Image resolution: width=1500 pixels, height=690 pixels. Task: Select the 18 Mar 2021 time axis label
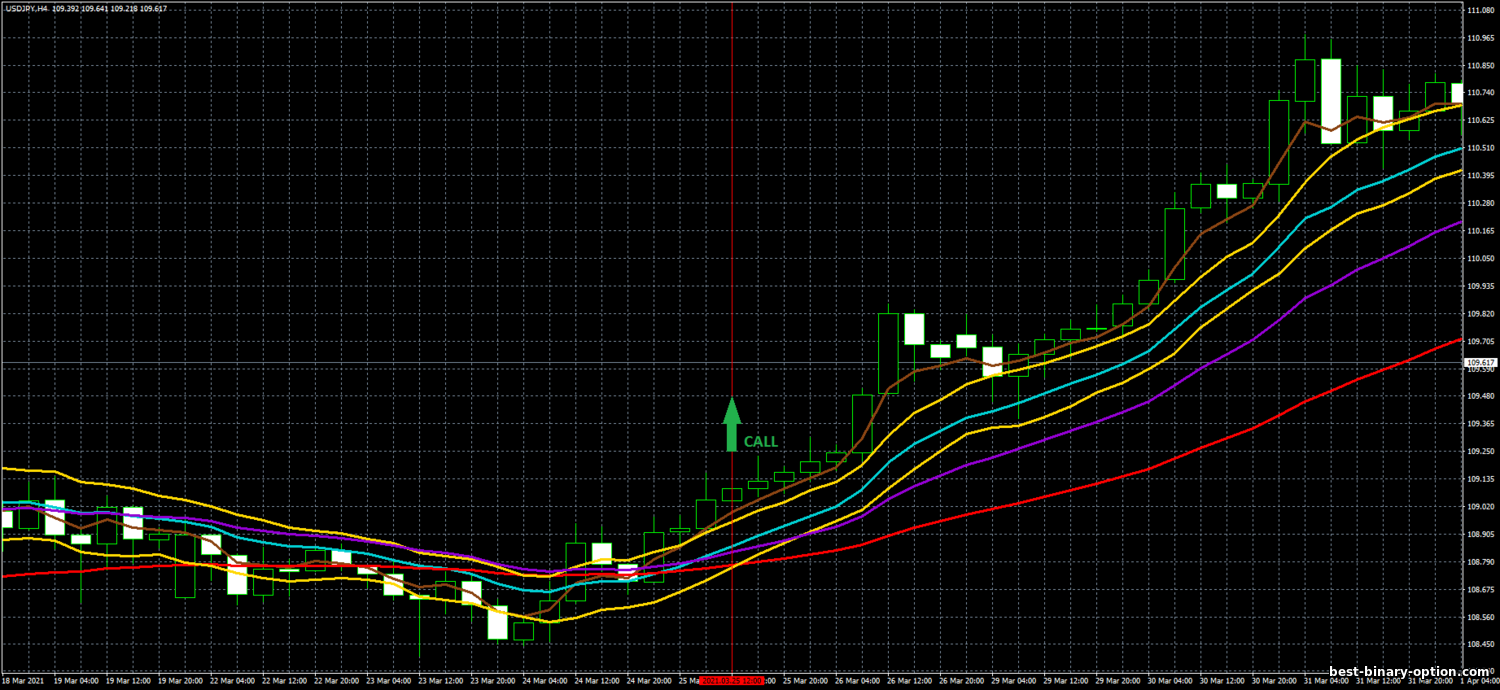22,680
